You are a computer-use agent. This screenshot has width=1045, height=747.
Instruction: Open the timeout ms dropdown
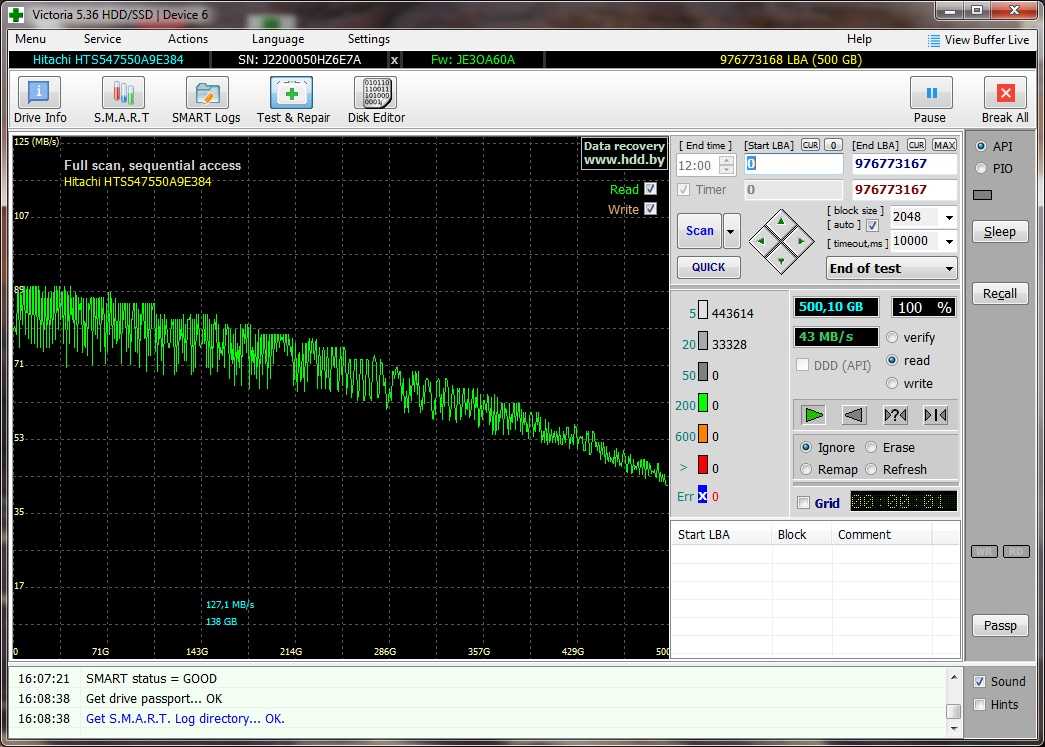948,241
